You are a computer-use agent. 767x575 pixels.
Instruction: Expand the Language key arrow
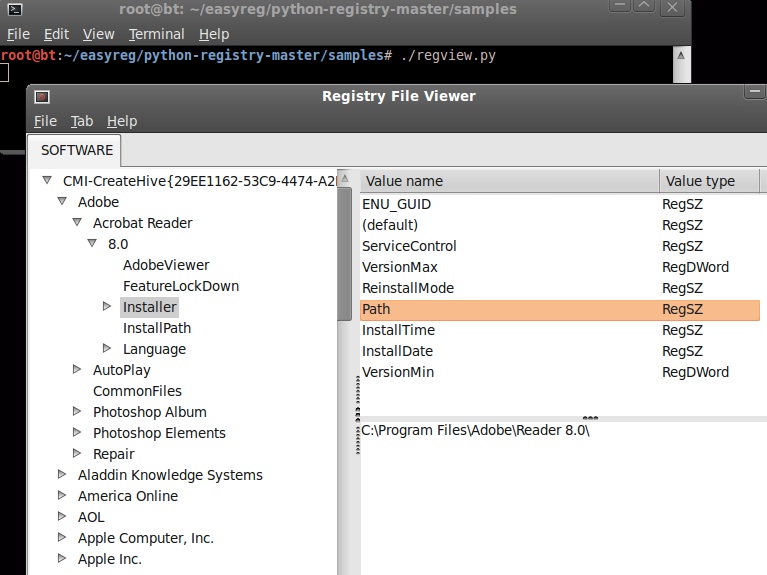[107, 349]
